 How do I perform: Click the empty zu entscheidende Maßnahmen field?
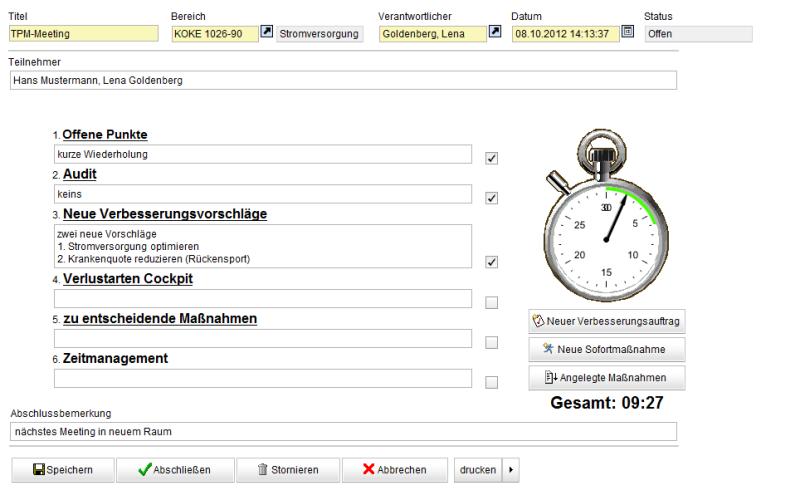263,338
